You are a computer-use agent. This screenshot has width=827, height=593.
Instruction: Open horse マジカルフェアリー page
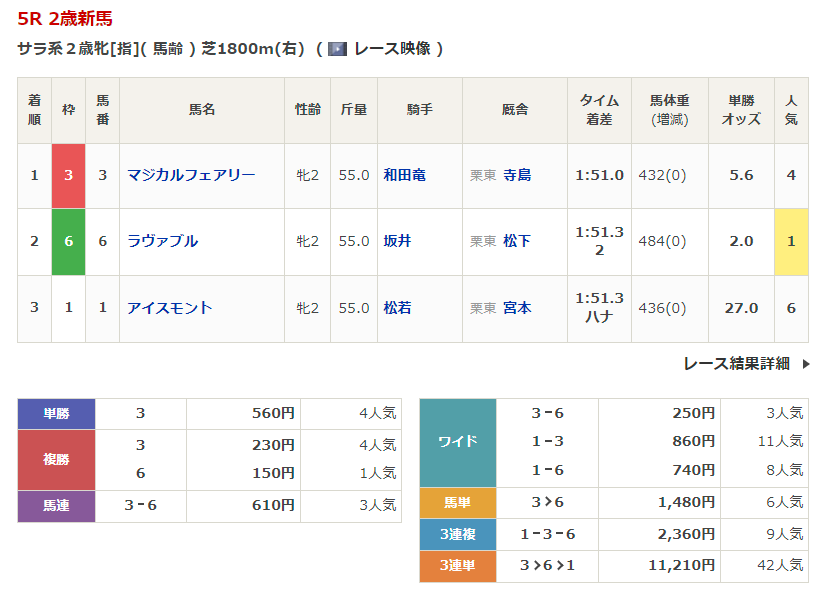click(x=191, y=175)
